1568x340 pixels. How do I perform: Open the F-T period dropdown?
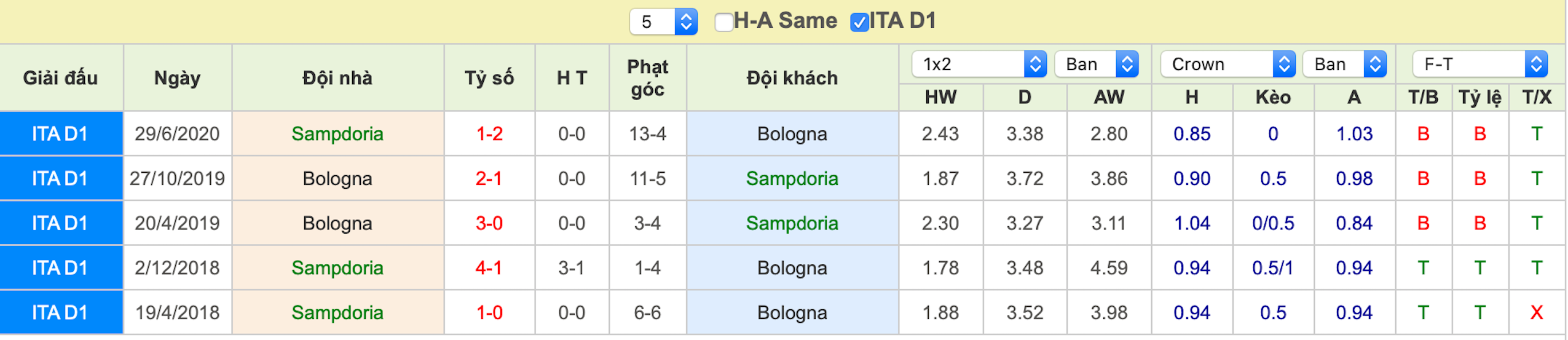point(1480,64)
